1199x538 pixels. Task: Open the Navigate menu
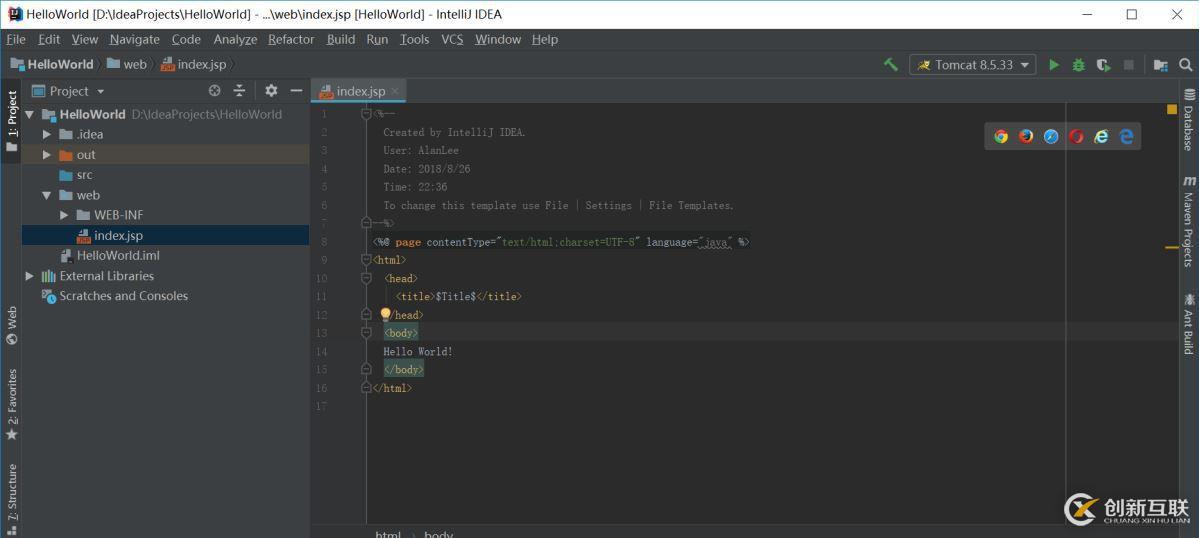click(135, 40)
